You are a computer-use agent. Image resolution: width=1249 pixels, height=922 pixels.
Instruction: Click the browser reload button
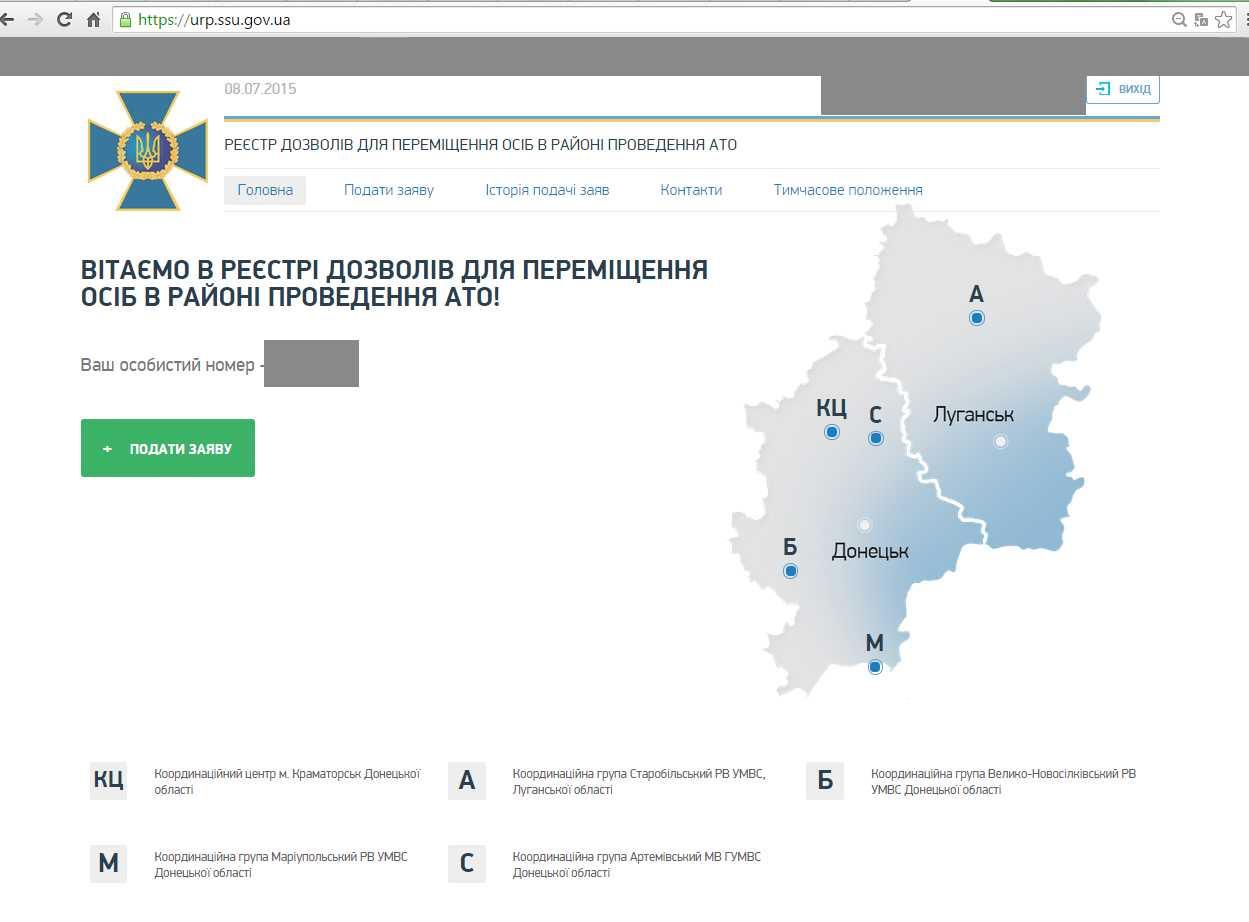coord(64,19)
